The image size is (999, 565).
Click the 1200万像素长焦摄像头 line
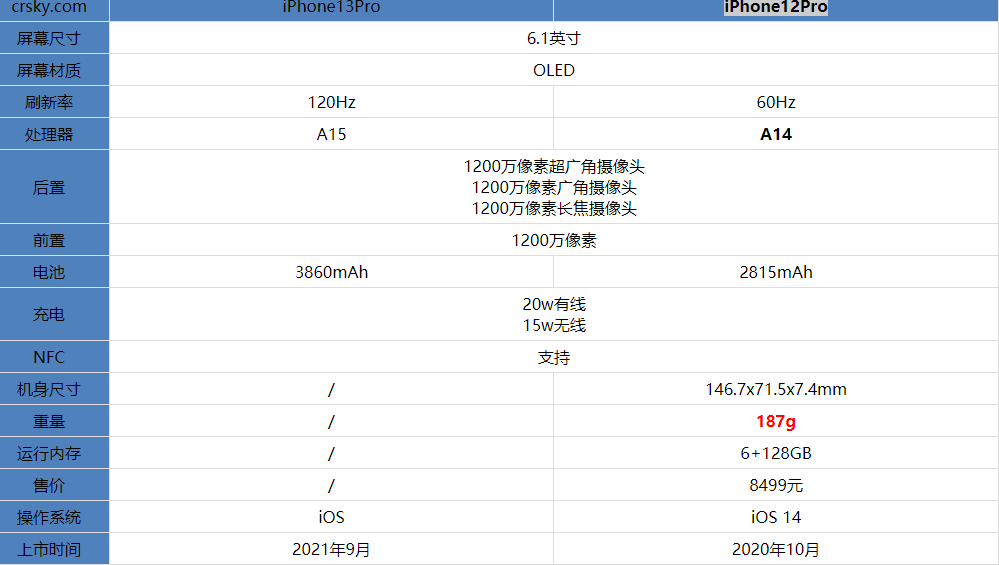pyautogui.click(x=554, y=208)
